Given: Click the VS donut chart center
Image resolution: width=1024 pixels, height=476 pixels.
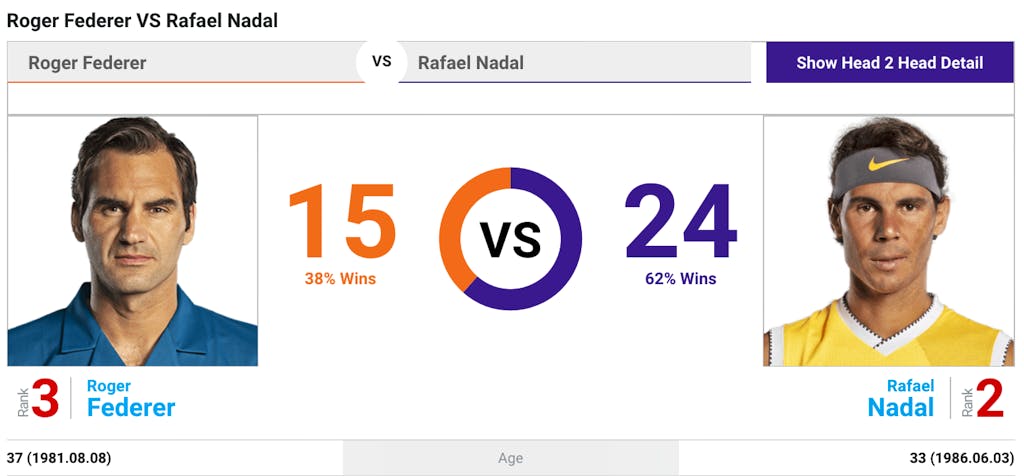Looking at the screenshot, I should click(511, 239).
